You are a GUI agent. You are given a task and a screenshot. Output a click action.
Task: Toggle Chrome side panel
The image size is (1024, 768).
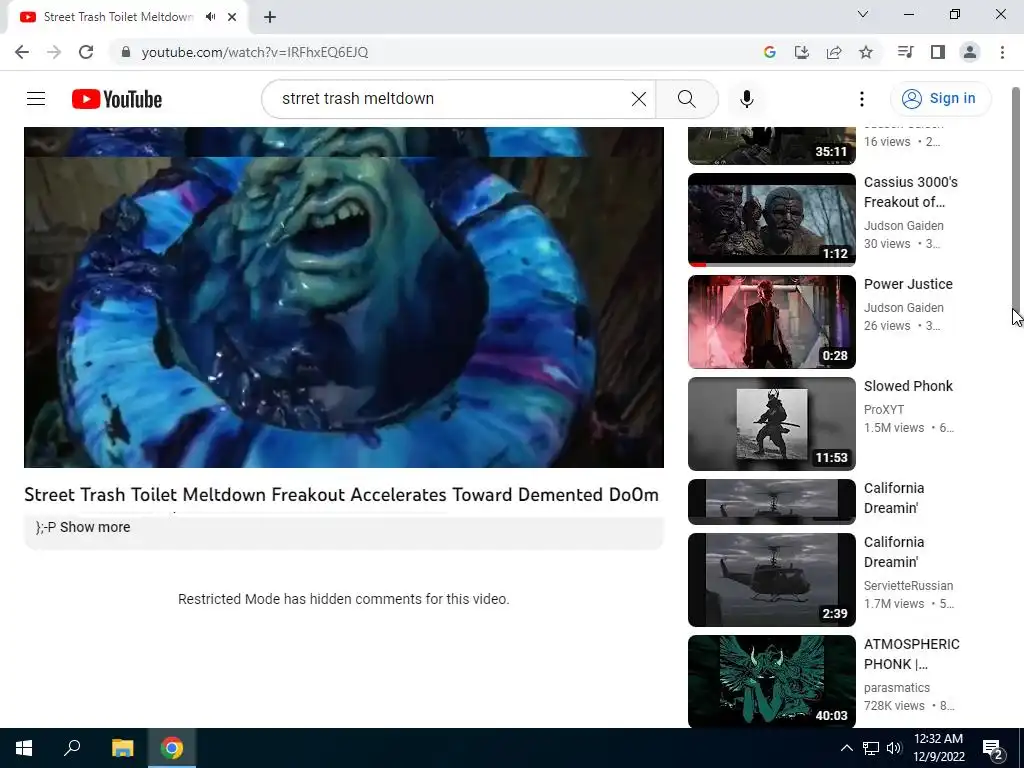tap(938, 52)
